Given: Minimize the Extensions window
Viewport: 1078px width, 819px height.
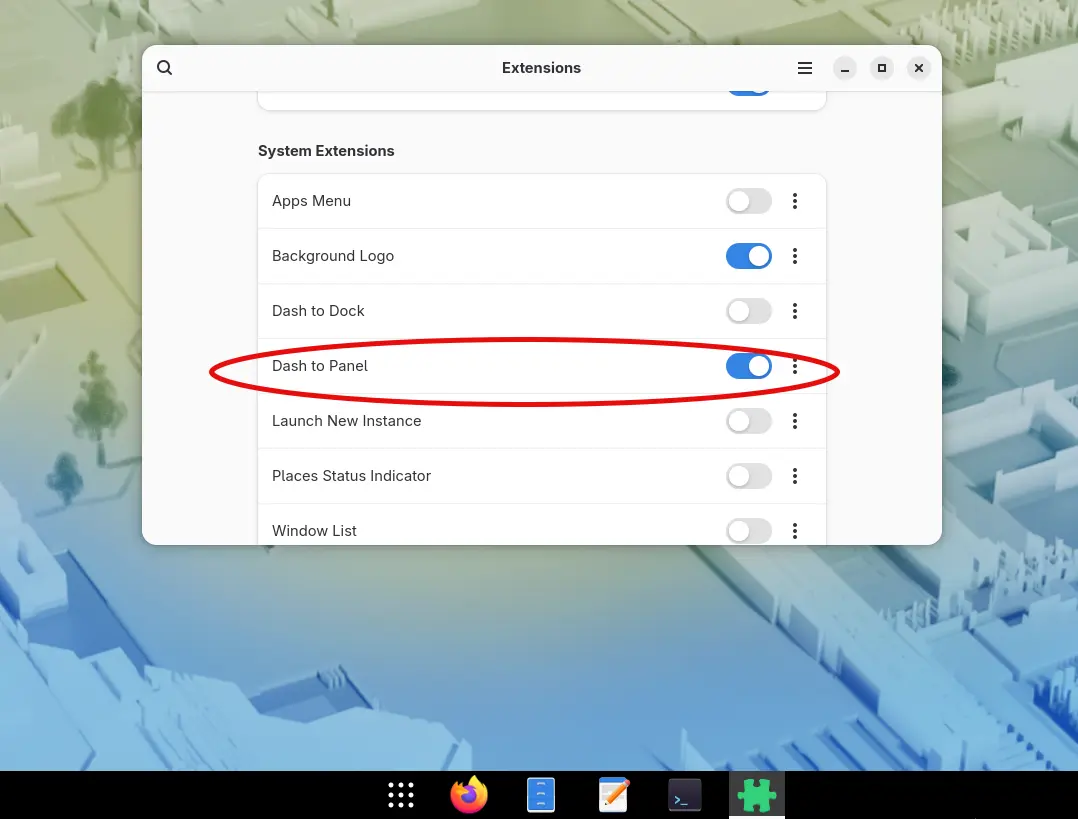Looking at the screenshot, I should pos(844,68).
